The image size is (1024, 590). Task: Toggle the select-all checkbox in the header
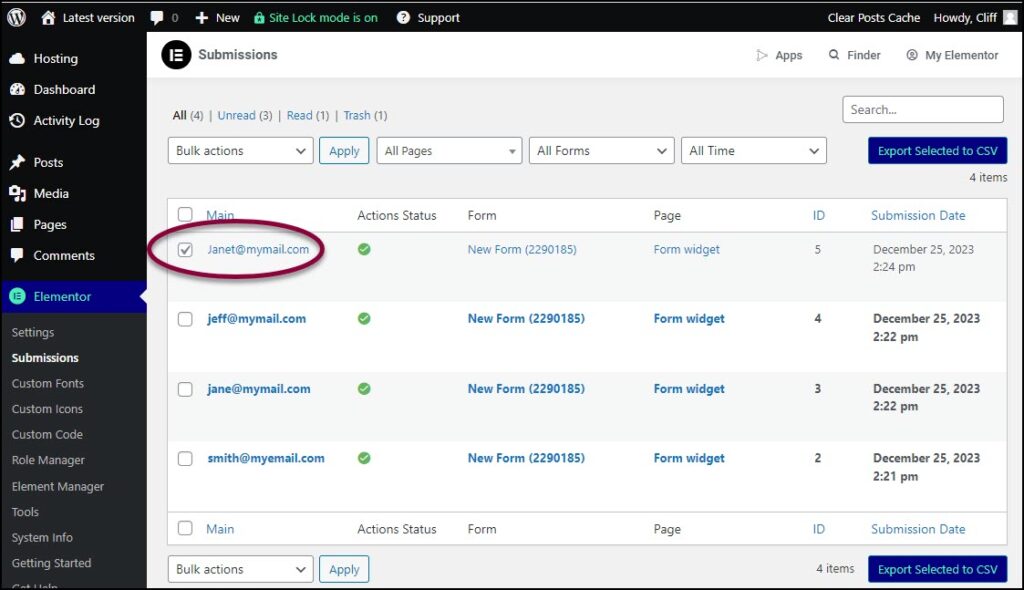[x=185, y=214]
